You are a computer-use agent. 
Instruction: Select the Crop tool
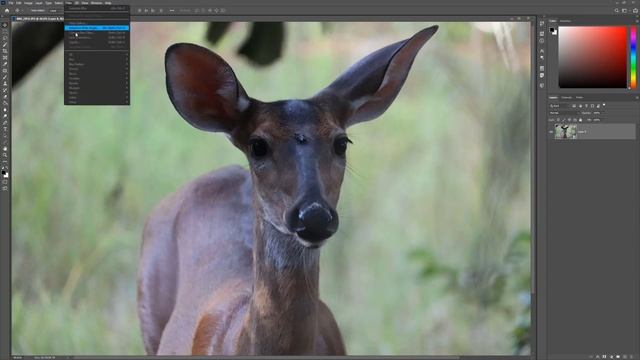click(5, 51)
